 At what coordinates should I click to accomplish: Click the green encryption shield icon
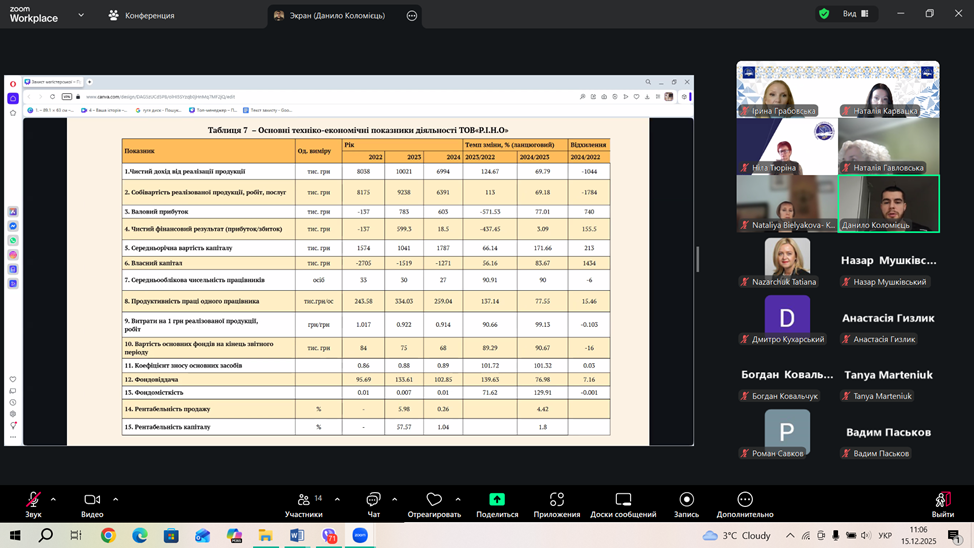click(824, 14)
